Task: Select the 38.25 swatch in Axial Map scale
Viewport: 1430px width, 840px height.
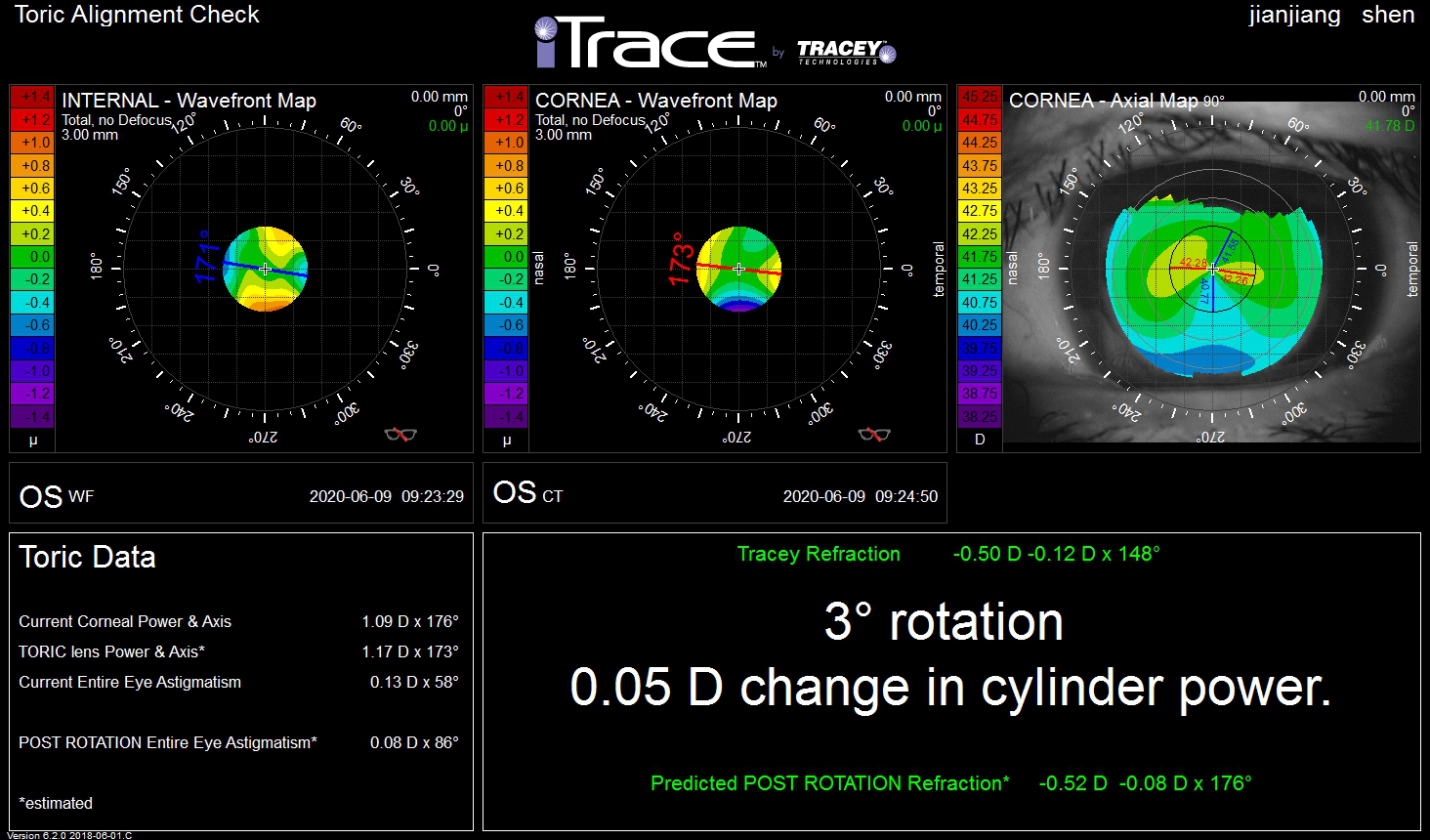Action: [980, 416]
